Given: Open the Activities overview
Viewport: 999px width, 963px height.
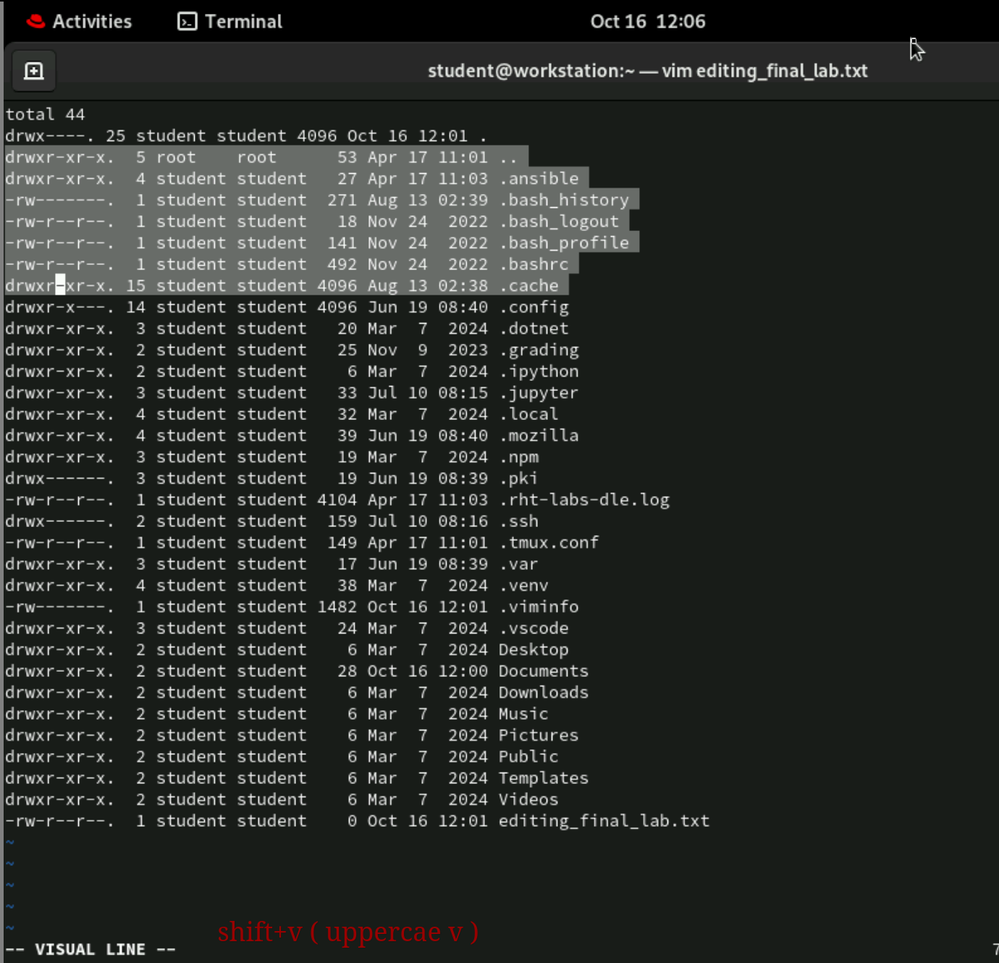Looking at the screenshot, I should [x=91, y=21].
